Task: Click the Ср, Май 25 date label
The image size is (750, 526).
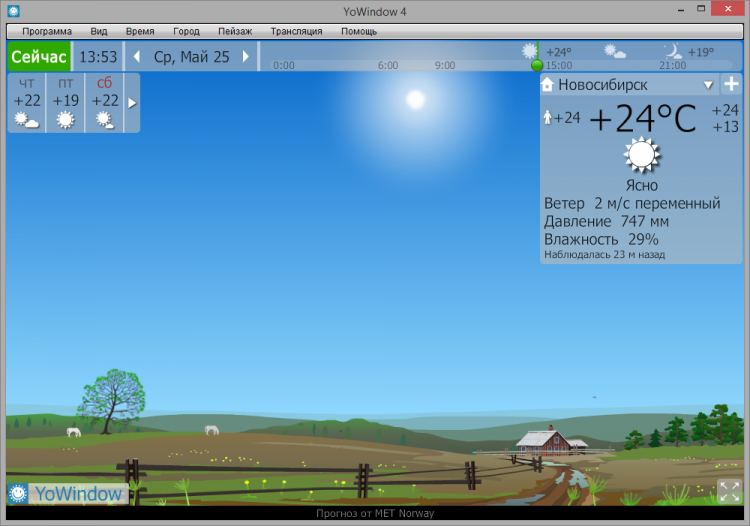Action: (x=191, y=57)
